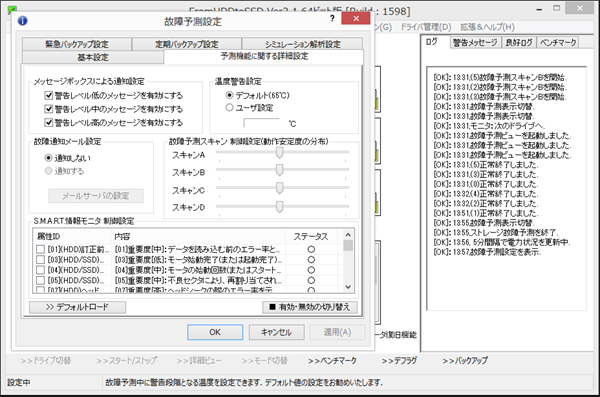Click SMART list scrollbar down arrow
Viewport: 600px width, 397px height.
coord(348,287)
